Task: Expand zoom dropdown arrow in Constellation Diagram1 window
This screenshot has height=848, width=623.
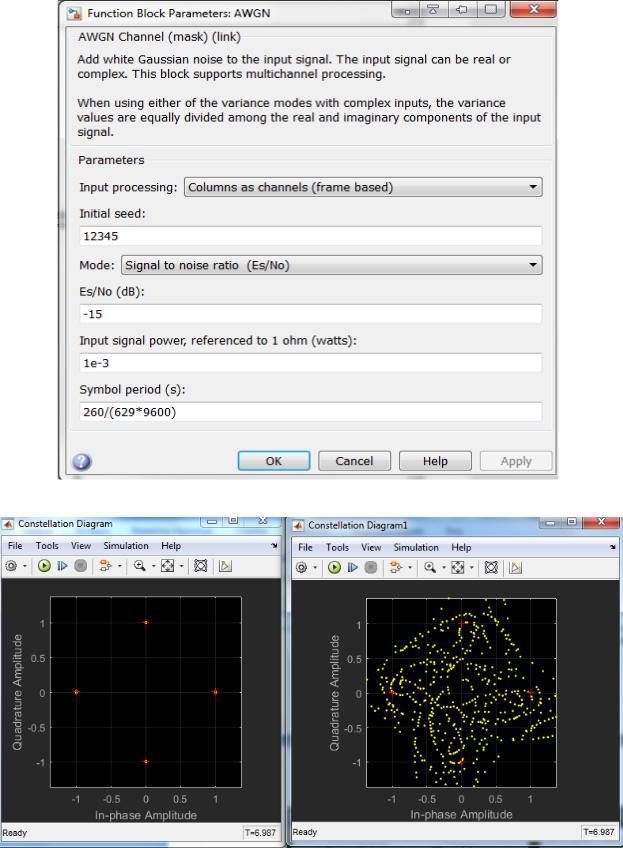Action: click(x=443, y=568)
